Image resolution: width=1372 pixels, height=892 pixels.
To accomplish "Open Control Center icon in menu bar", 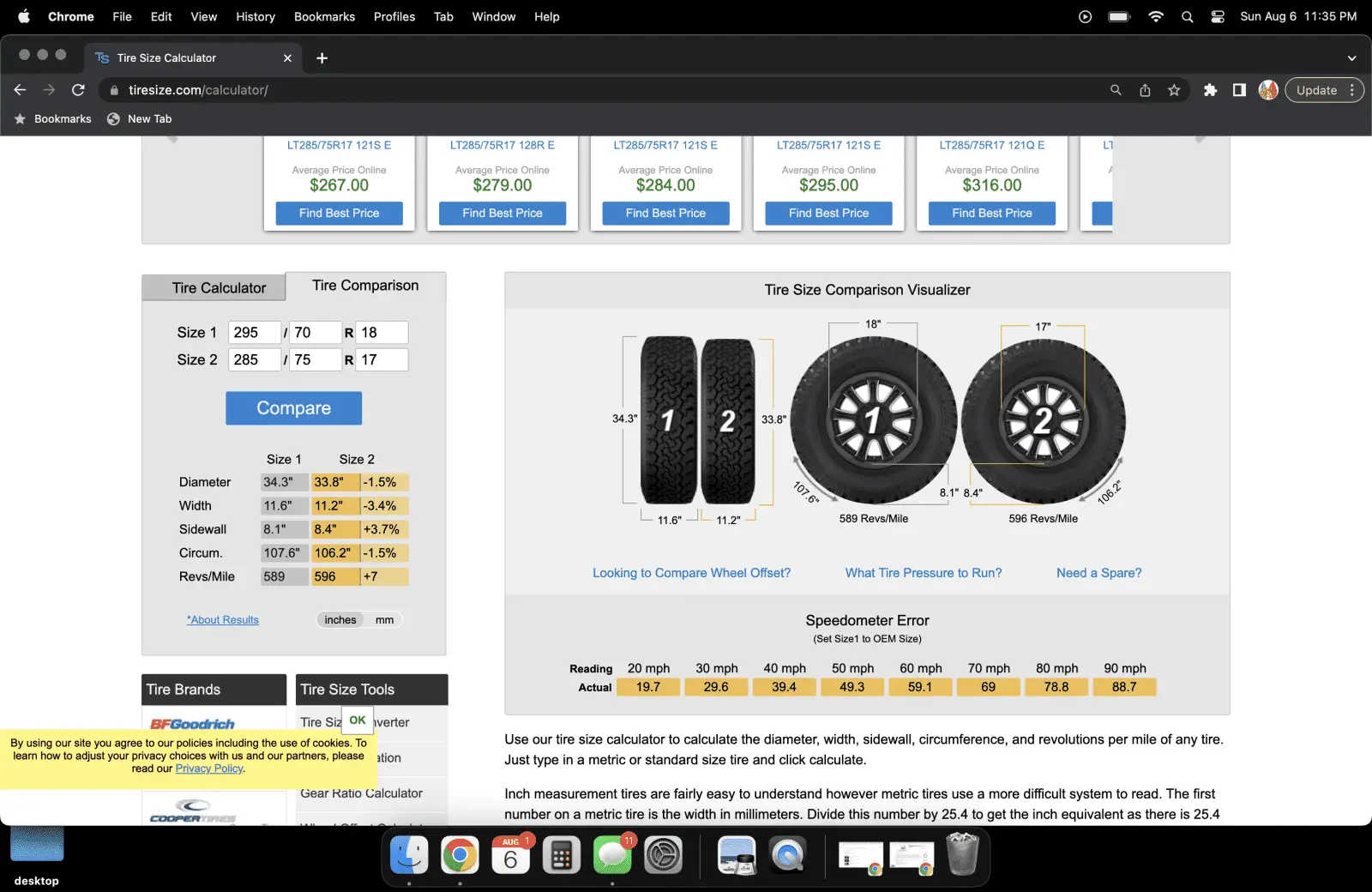I will click(1217, 16).
